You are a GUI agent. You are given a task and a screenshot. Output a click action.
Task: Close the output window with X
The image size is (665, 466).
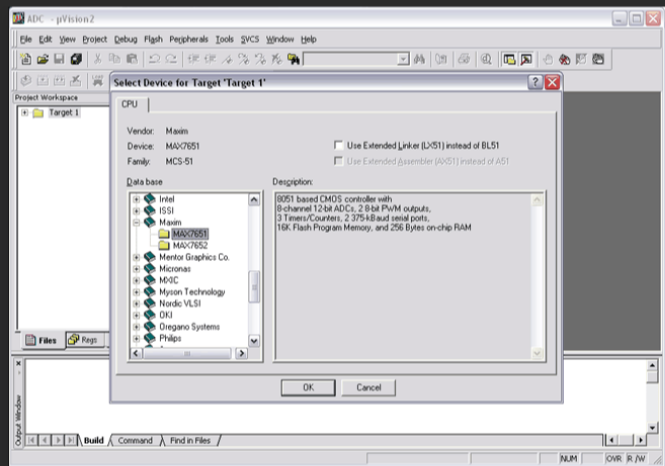pyautogui.click(x=18, y=363)
